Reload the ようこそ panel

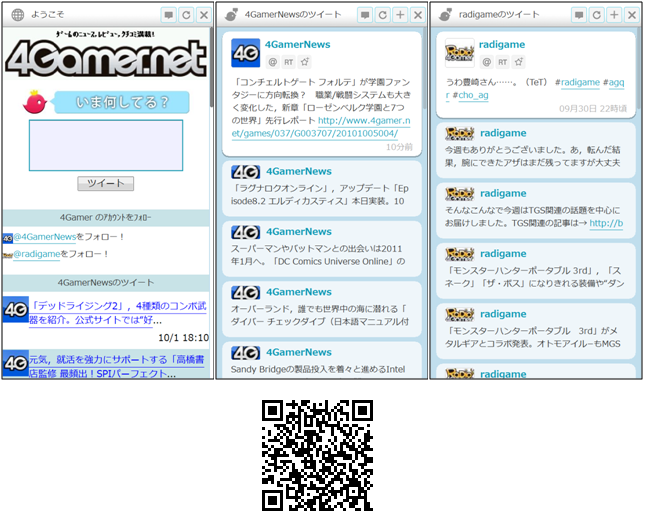186,15
